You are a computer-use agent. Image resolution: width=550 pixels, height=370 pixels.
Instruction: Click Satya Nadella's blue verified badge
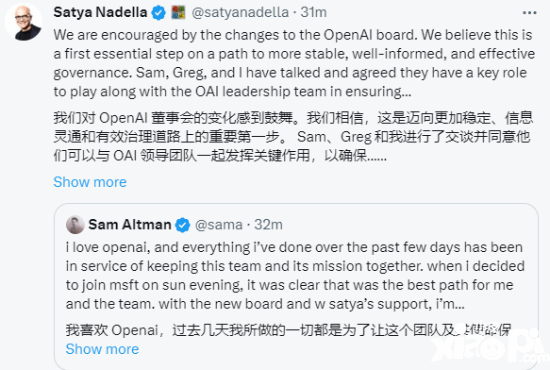158,13
